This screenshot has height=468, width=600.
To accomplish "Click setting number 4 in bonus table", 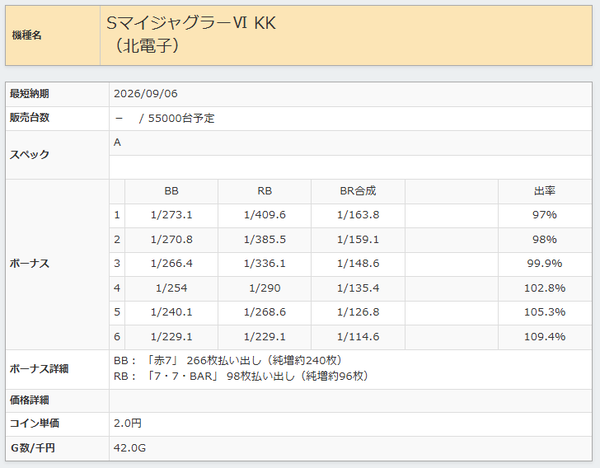I will (117, 288).
